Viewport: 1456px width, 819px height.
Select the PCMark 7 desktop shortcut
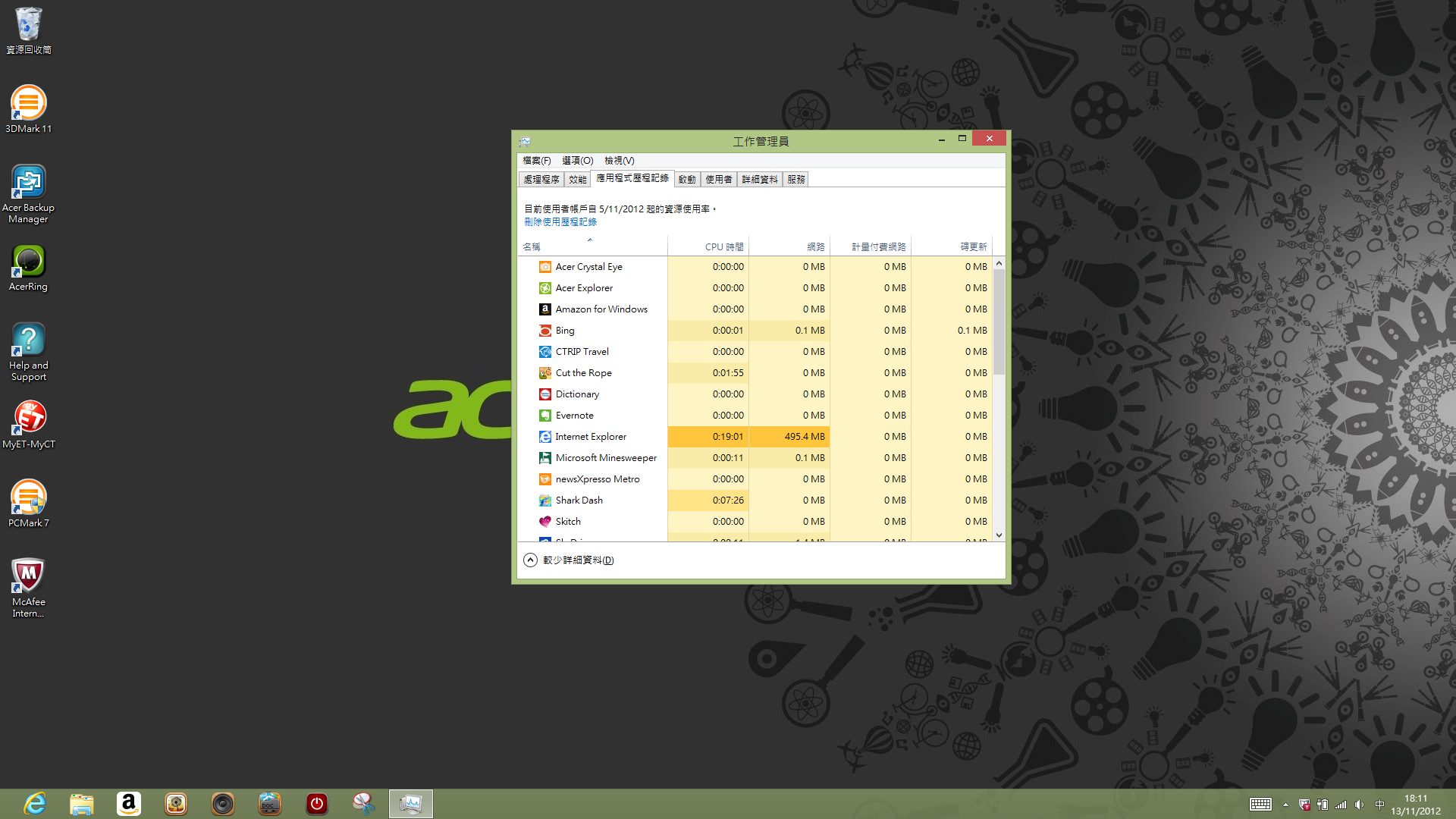tap(28, 504)
